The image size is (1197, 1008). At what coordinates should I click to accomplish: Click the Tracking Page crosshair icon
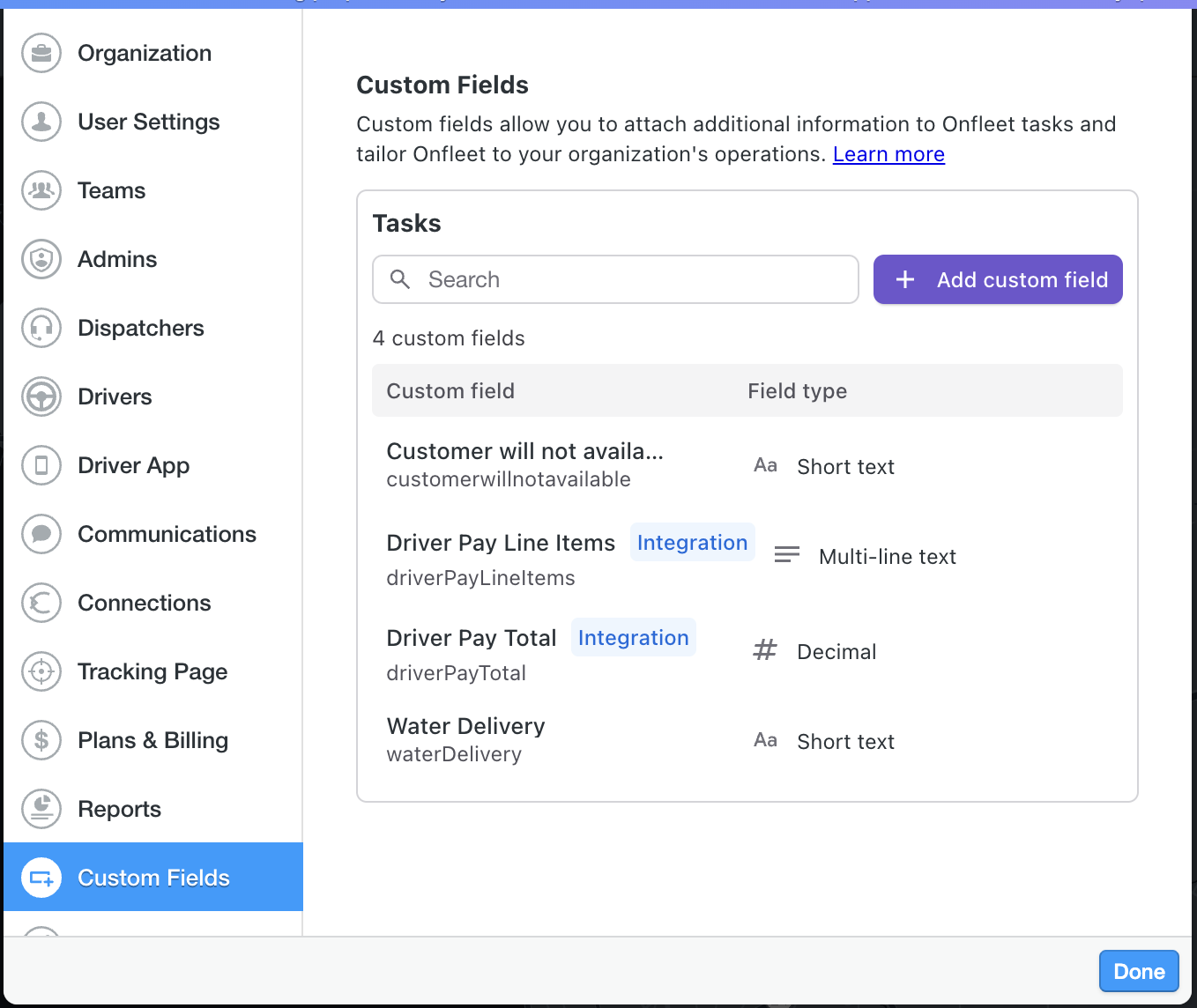[41, 671]
